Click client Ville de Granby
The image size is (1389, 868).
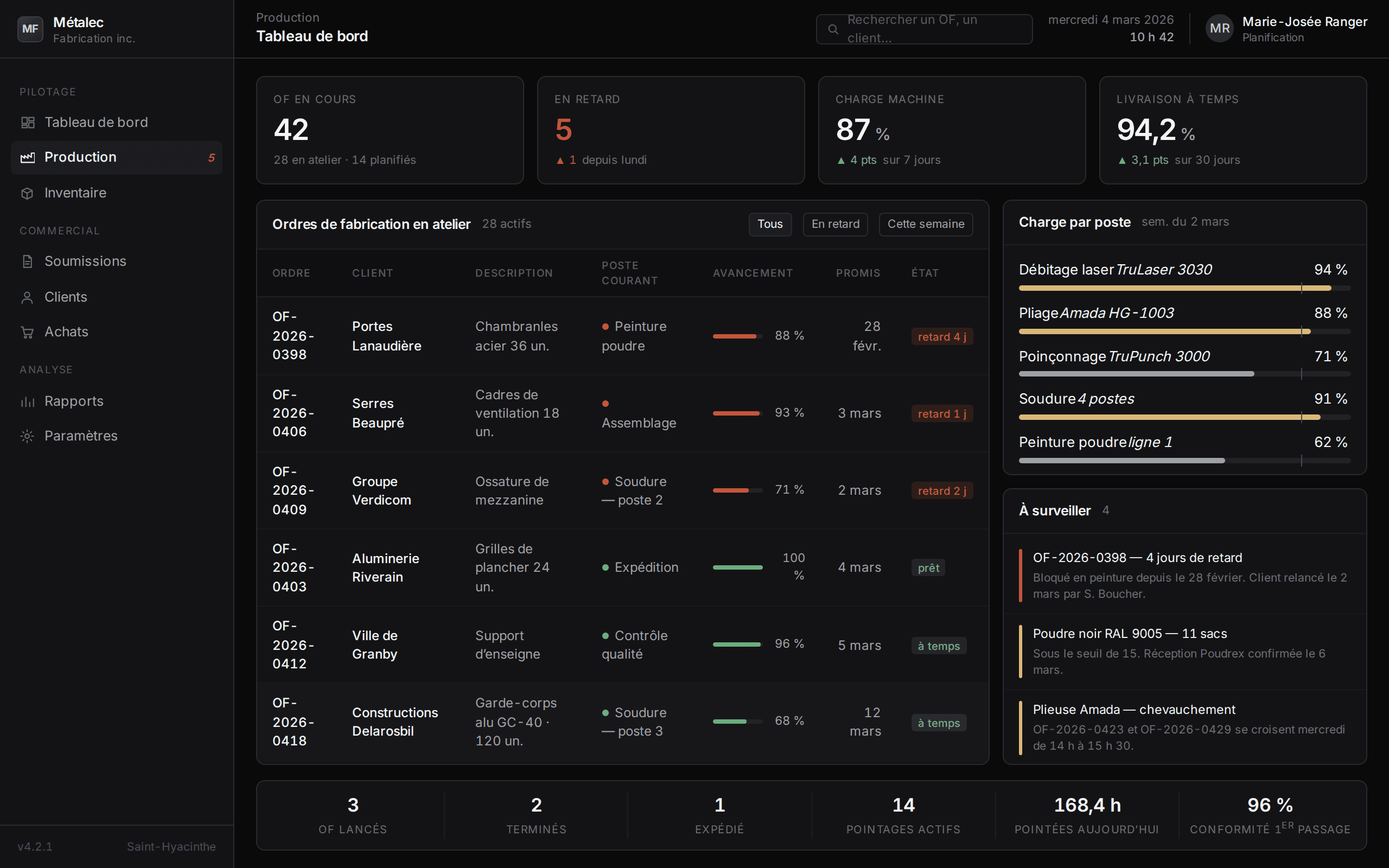coord(375,644)
